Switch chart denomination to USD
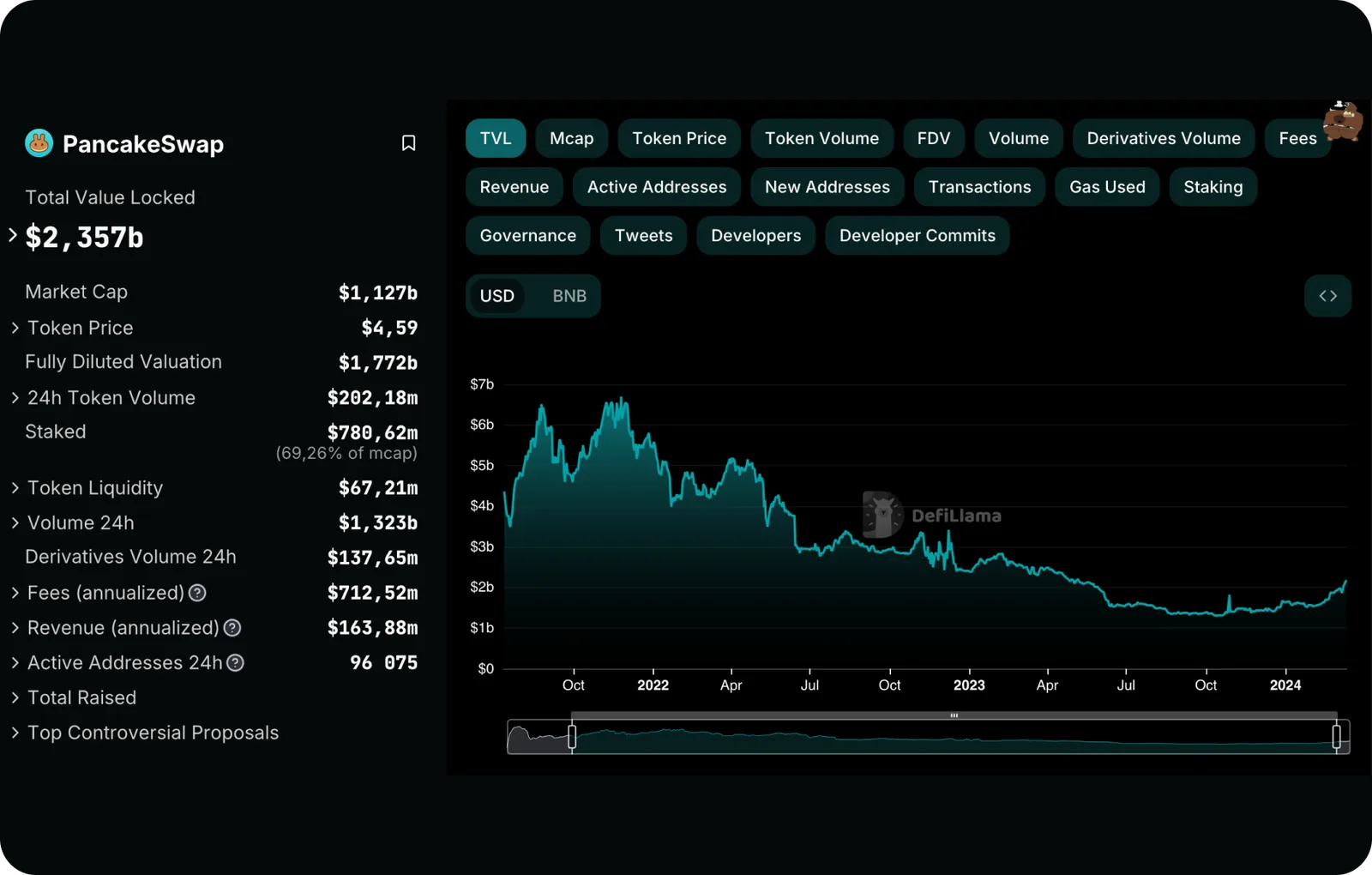Viewport: 1372px width, 875px height. [497, 296]
